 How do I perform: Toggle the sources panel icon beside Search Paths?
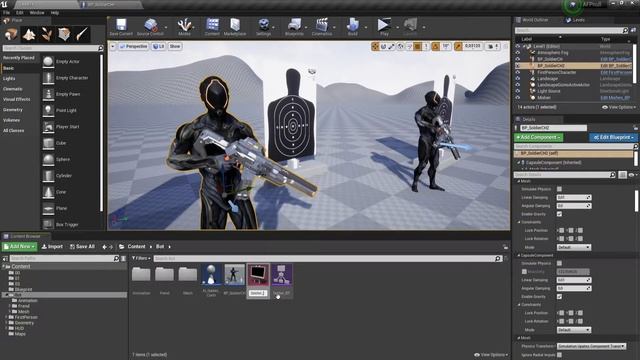(x=5, y=258)
